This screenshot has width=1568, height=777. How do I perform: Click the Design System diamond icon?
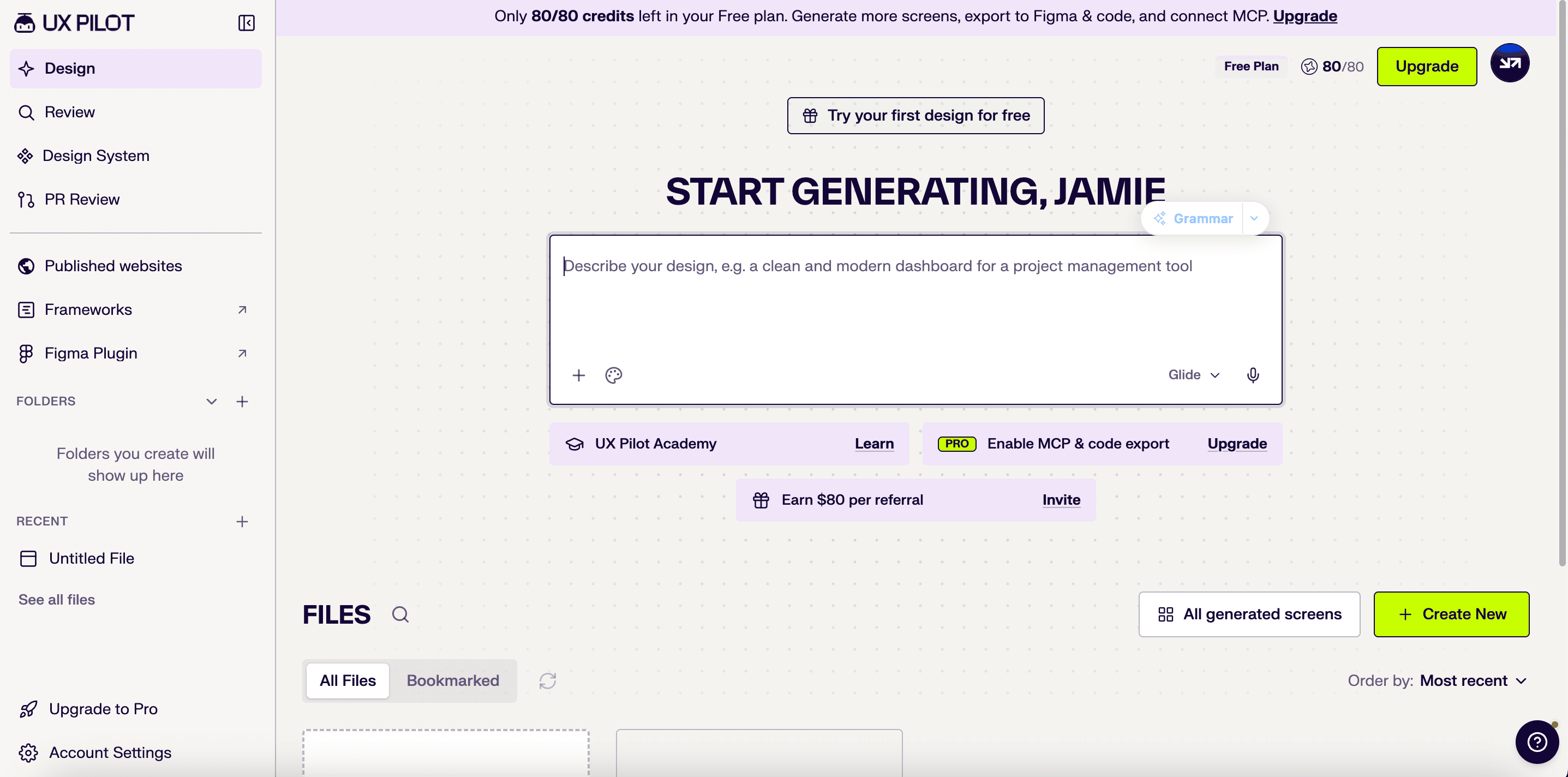tap(25, 156)
